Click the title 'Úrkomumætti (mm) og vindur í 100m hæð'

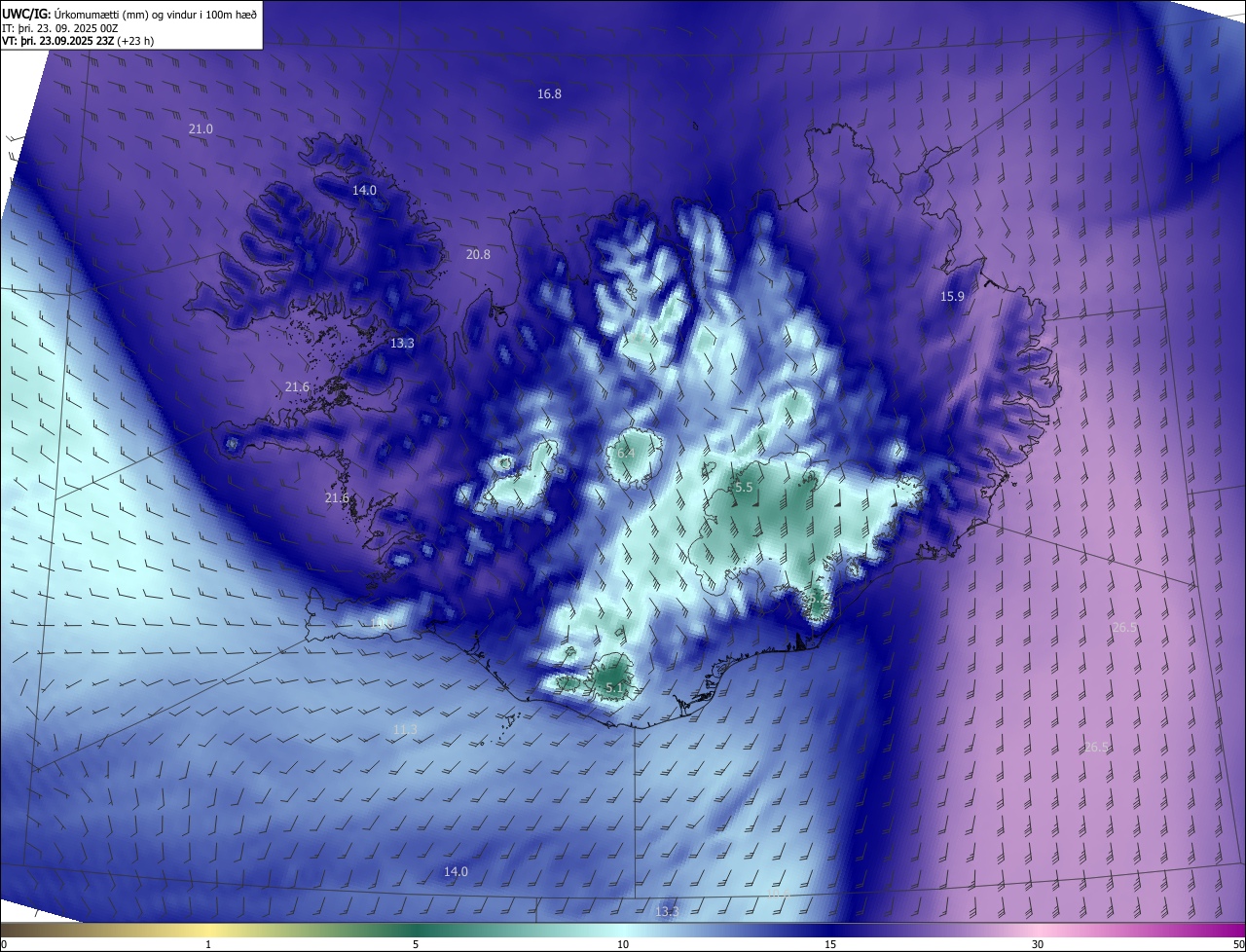click(x=157, y=13)
